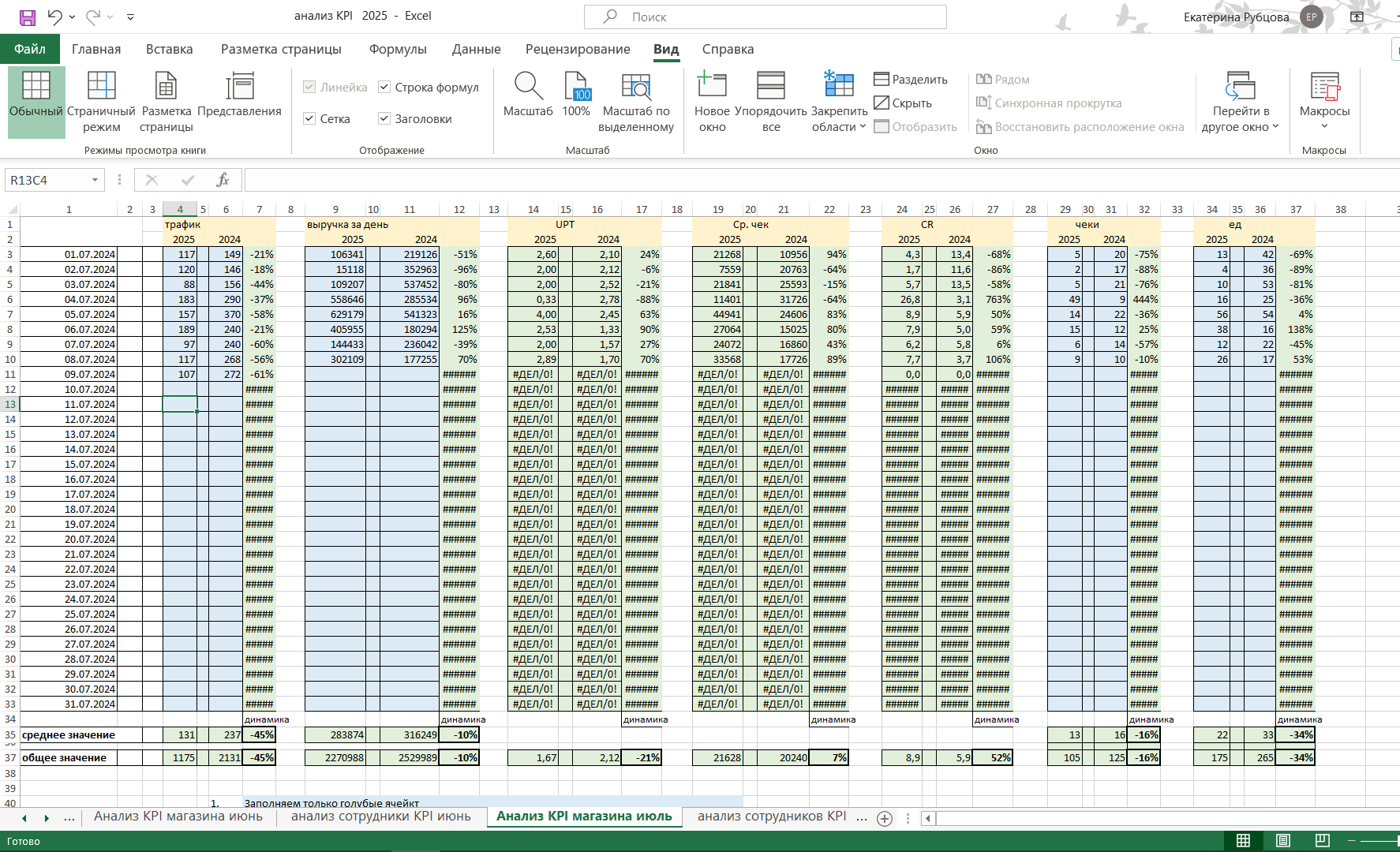This screenshot has height=852, width=1400.
Task: Expand Freeze Panes (Закрепить области) dropdown
Action: click(x=840, y=118)
